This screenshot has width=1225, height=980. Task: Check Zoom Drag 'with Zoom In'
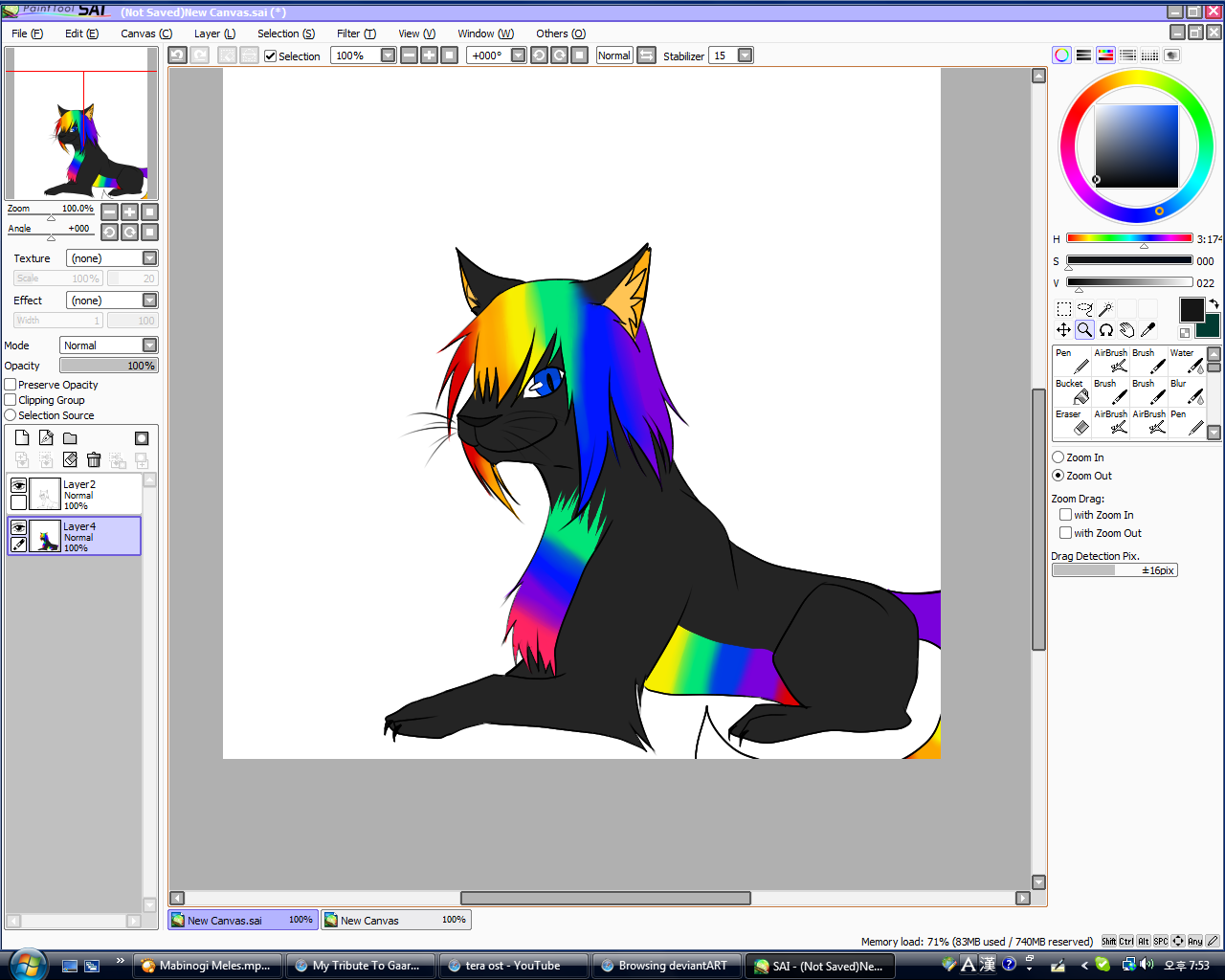1065,515
